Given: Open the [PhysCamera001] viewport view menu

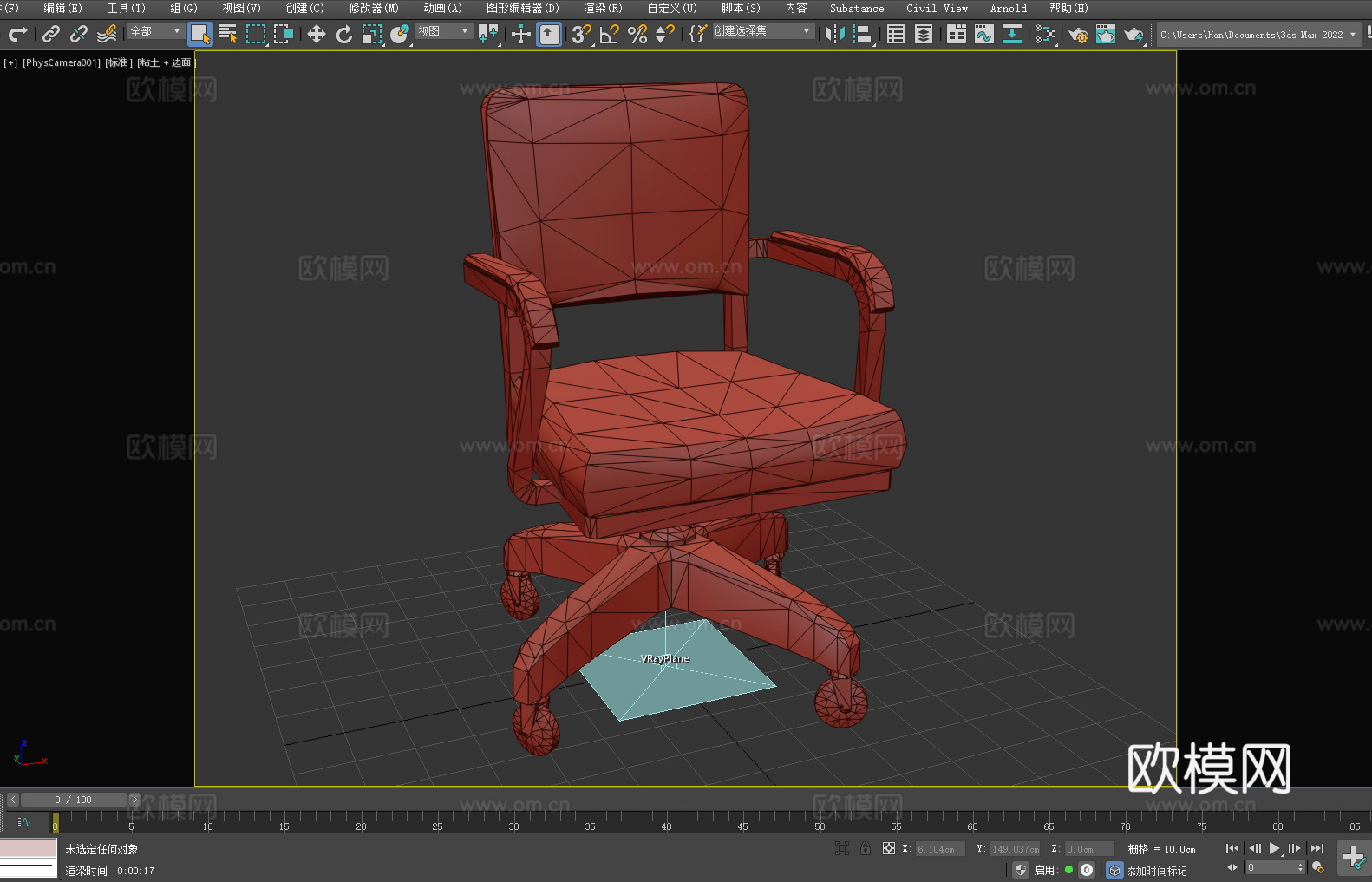Looking at the screenshot, I should 62,62.
